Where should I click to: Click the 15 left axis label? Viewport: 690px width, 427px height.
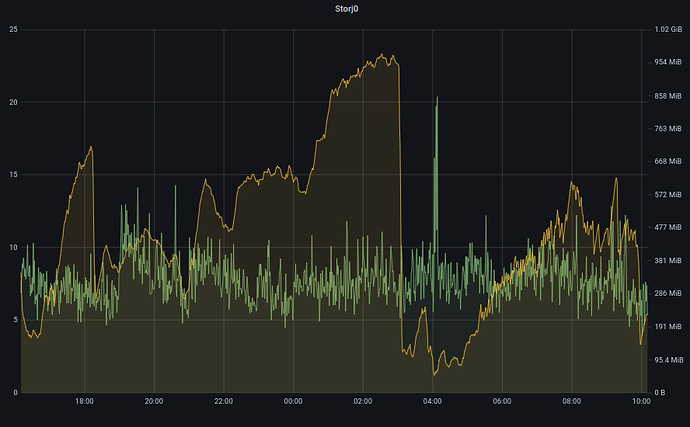[12, 175]
